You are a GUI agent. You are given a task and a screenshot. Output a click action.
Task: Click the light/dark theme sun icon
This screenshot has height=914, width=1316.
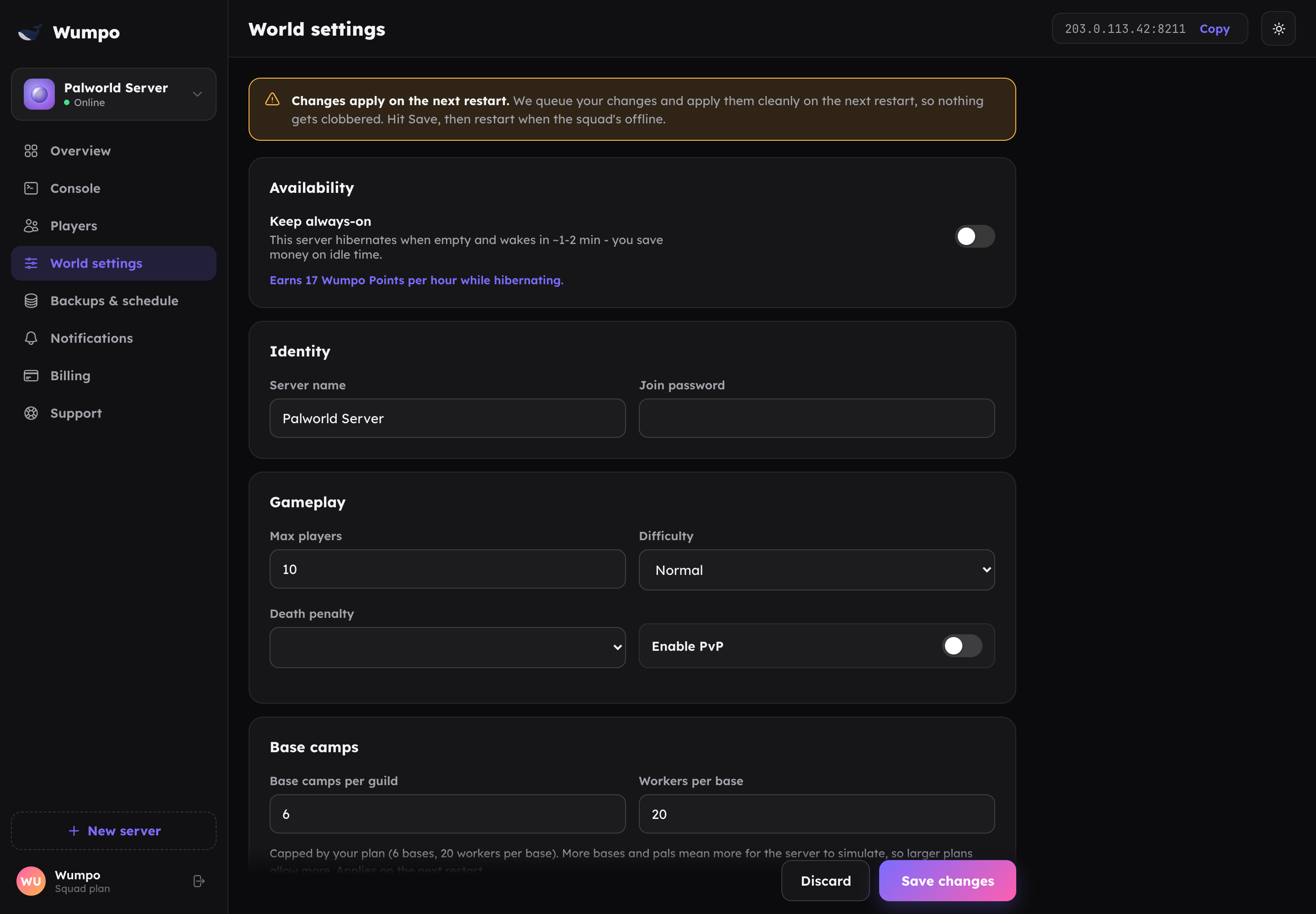(1278, 29)
